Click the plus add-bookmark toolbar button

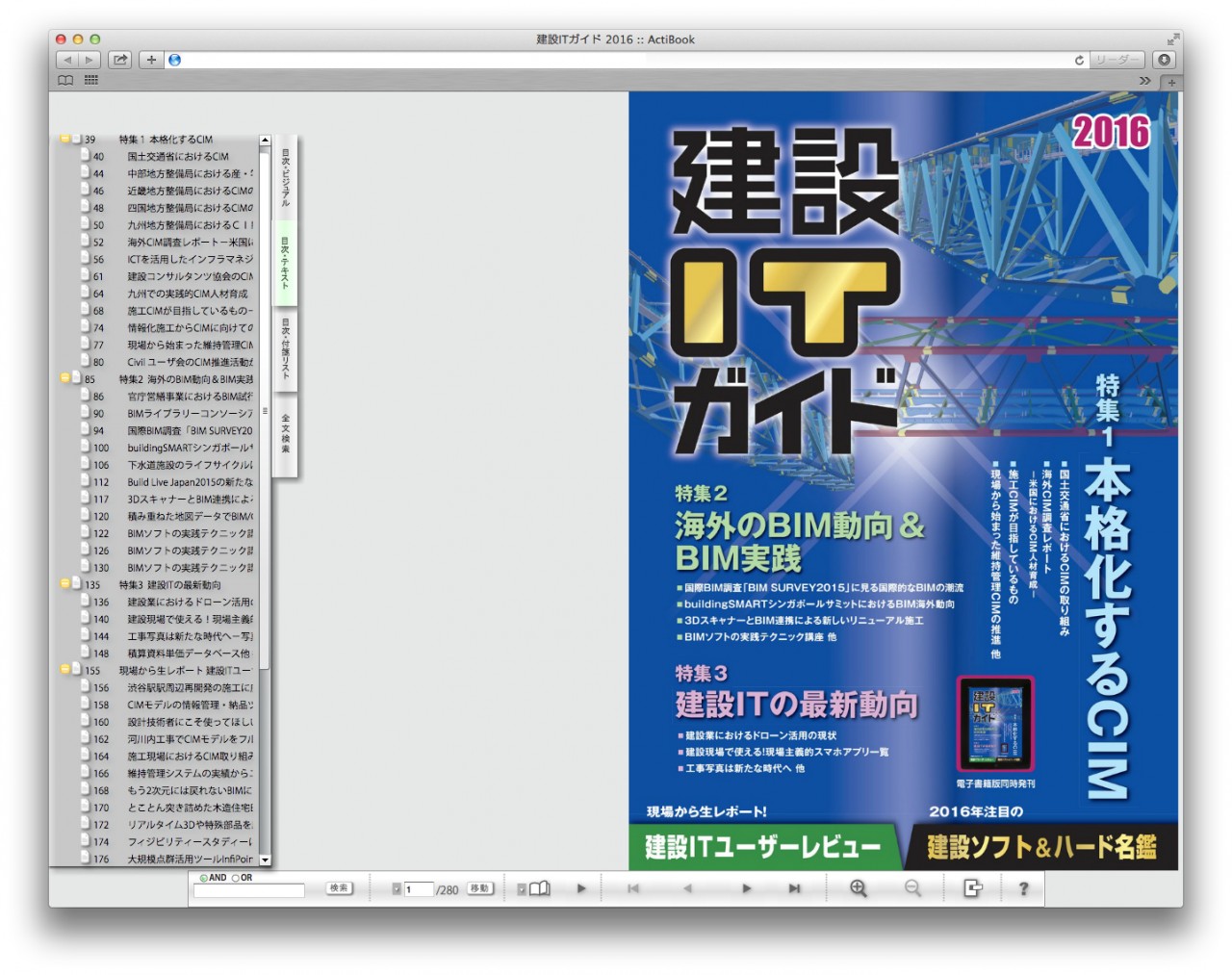pos(151,60)
